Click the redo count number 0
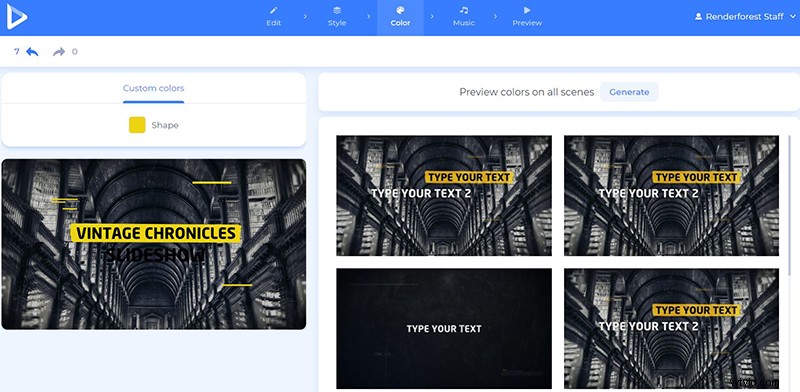This screenshot has height=392, width=800. [74, 52]
